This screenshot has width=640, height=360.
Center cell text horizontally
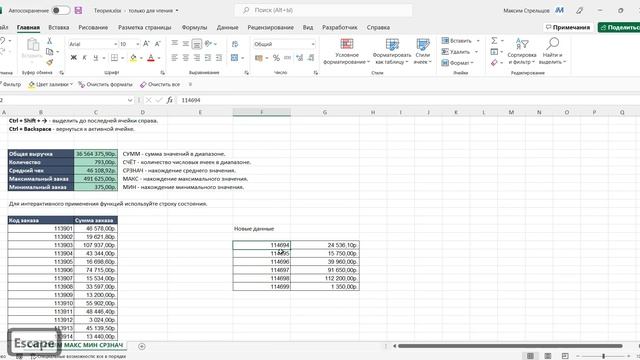(x=185, y=58)
